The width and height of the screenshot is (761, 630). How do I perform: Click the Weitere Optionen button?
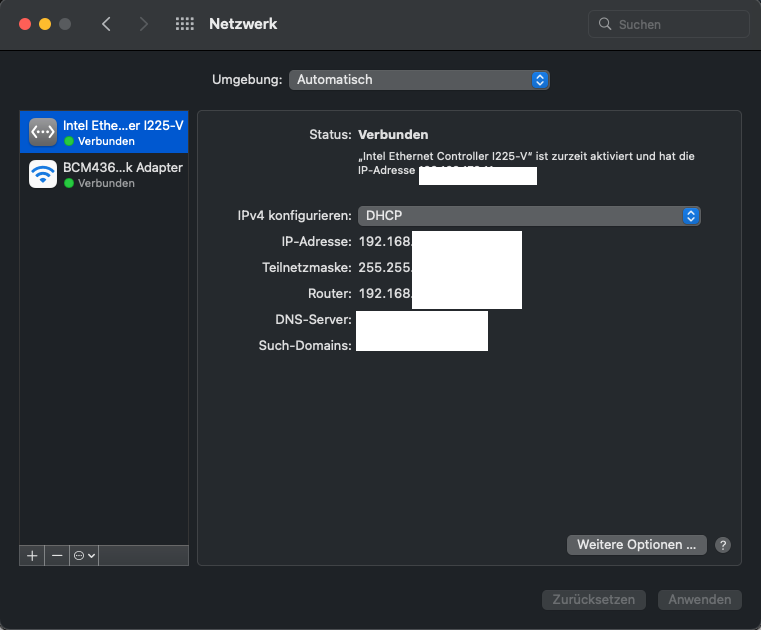coord(637,545)
